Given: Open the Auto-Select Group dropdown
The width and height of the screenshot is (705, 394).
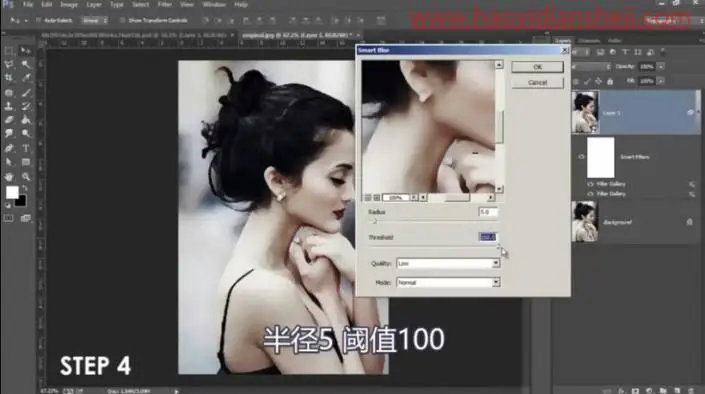Looking at the screenshot, I should pyautogui.click(x=94, y=20).
